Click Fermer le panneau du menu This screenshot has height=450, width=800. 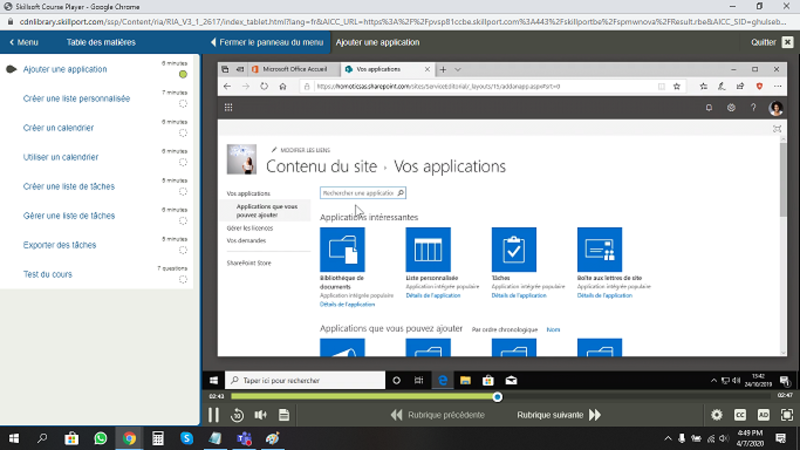[x=267, y=42]
